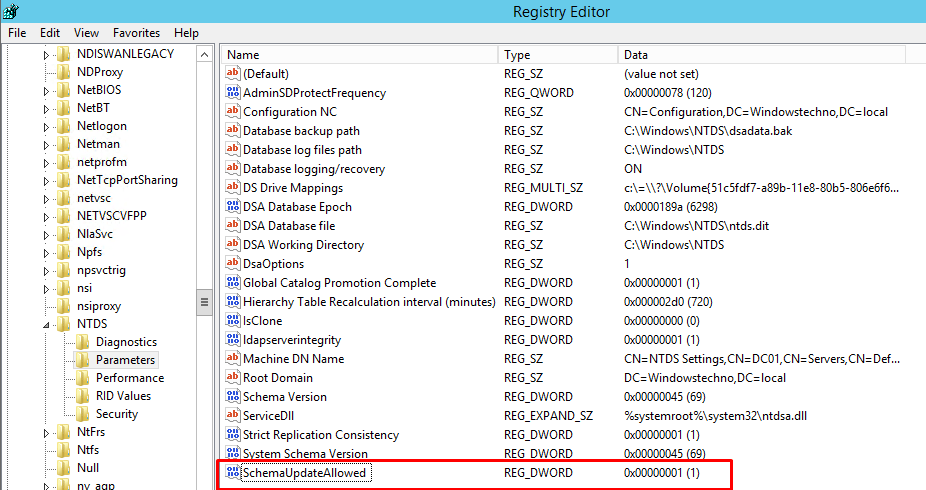The height and width of the screenshot is (490, 926).
Task: Click data cell C:\Windows\NTDS\ntds.dit
Action: point(696,226)
